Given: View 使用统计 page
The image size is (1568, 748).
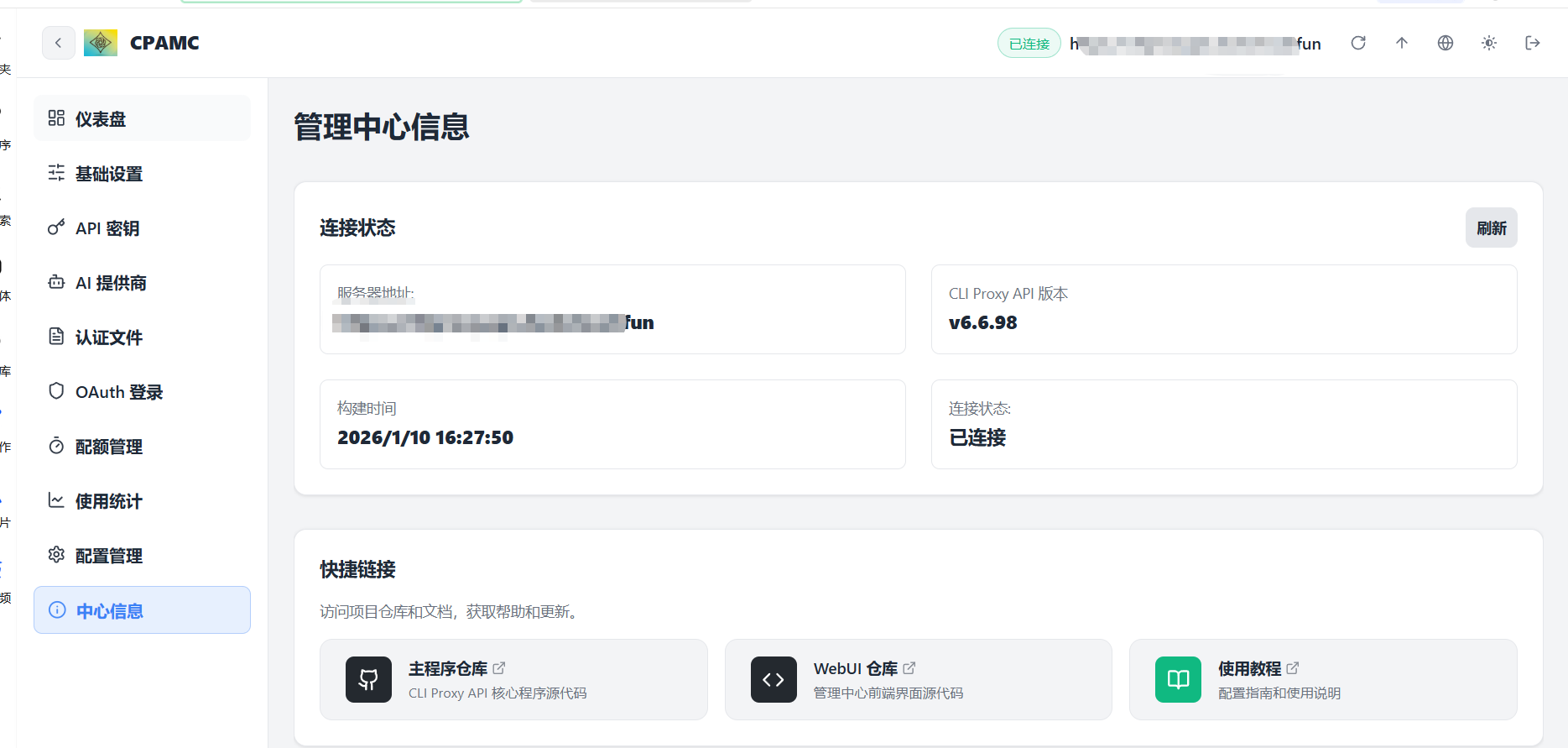Looking at the screenshot, I should [142, 500].
